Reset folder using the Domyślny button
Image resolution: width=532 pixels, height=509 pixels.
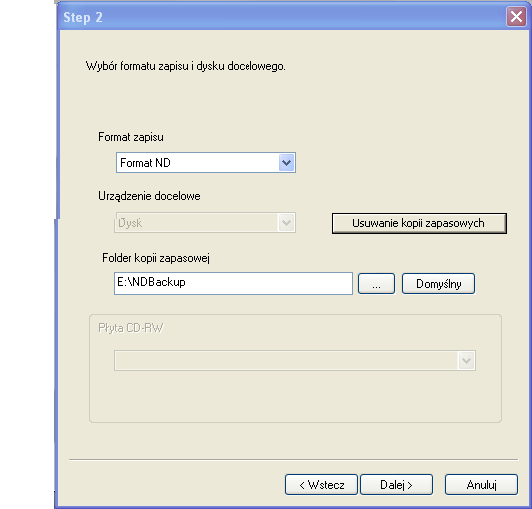[x=438, y=284]
